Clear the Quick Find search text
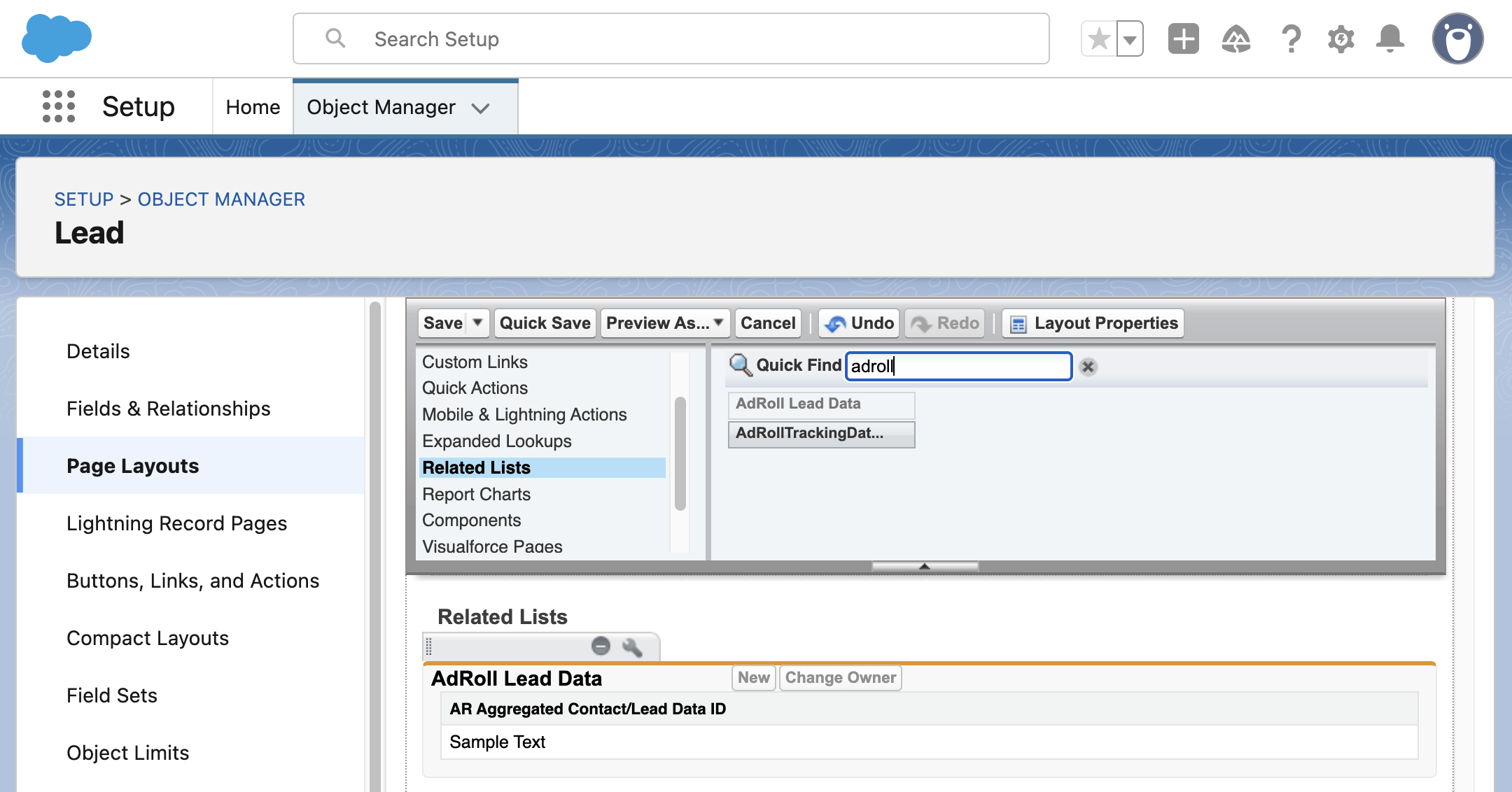The image size is (1512, 792). [1088, 367]
